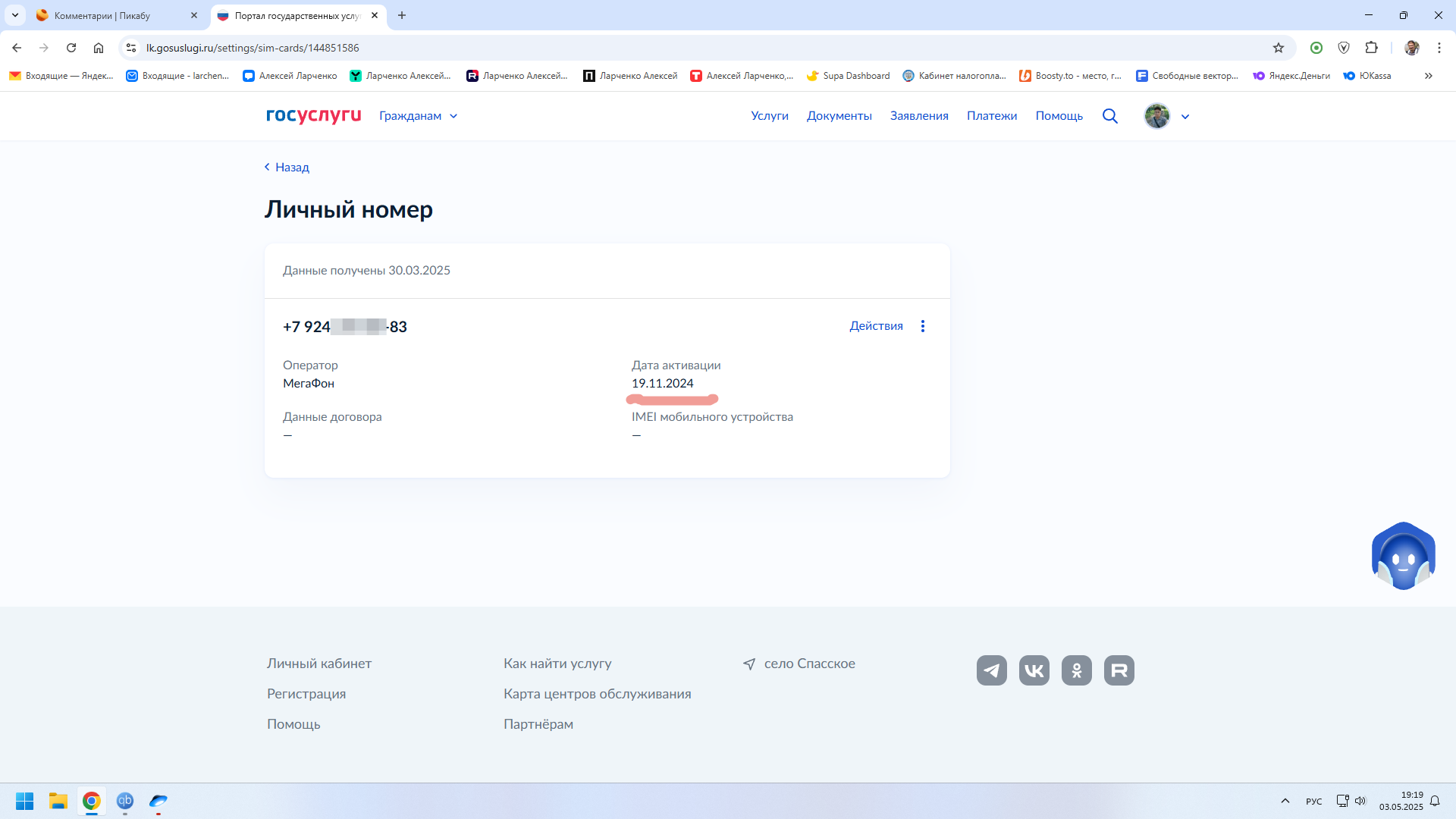Click the three-dots menu next to Действия
This screenshot has width=1456, height=819.
click(x=923, y=326)
